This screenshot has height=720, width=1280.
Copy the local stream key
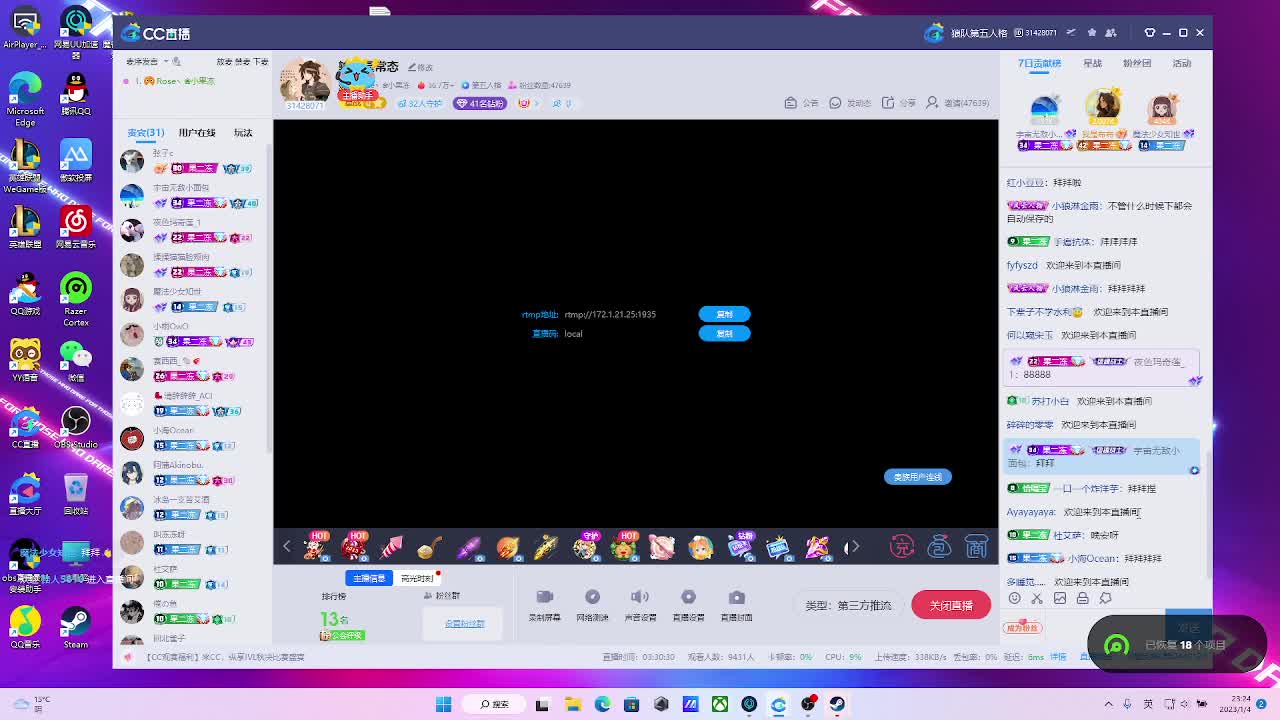point(724,333)
